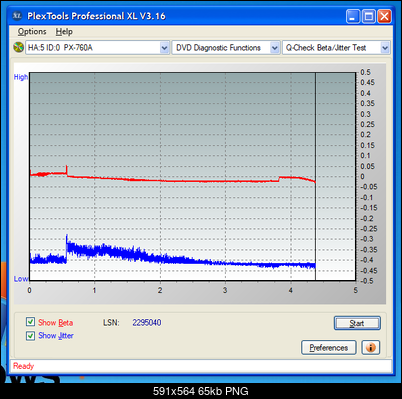Click the High label on graph axis
Image resolution: width=402 pixels, height=399 pixels.
(x=21, y=77)
